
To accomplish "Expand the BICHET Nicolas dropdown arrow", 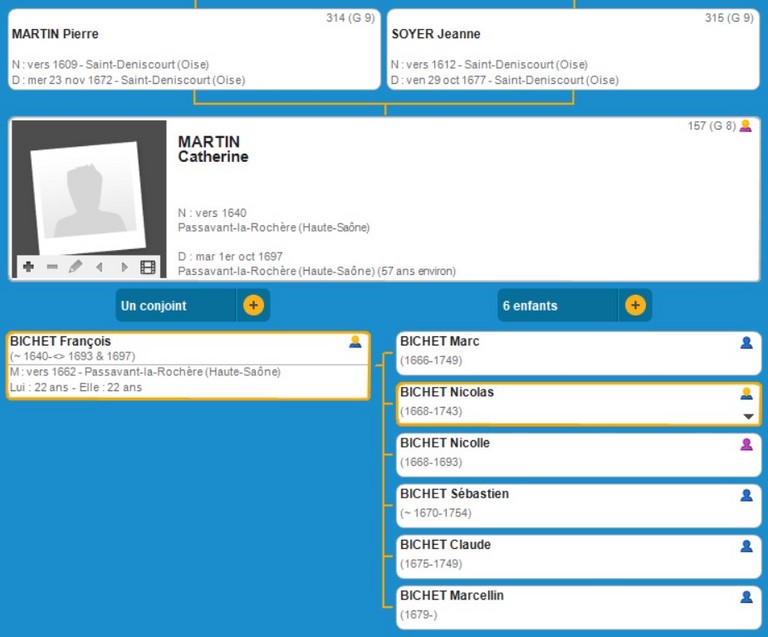I will (x=746, y=416).
